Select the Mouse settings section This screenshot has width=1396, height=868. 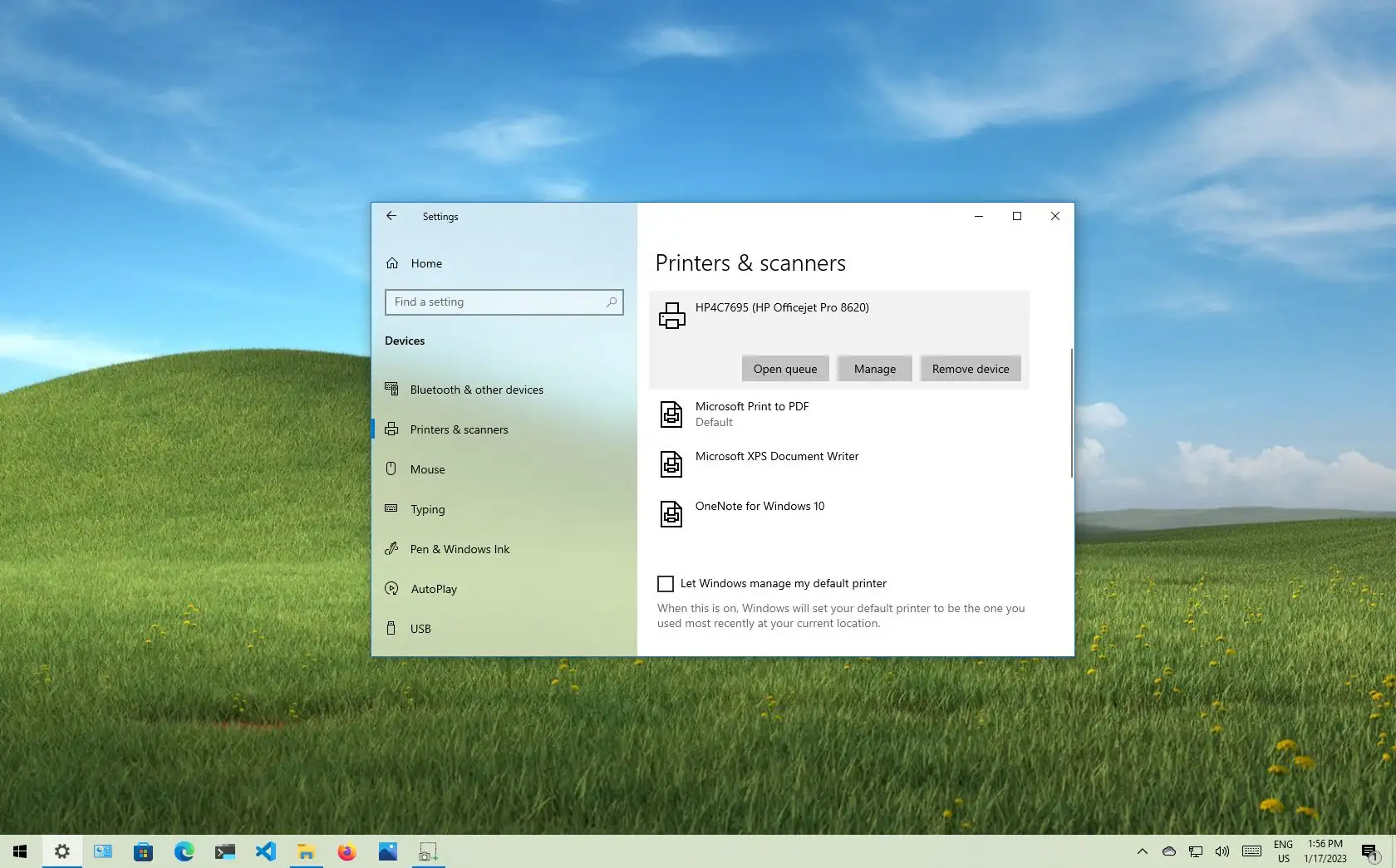click(426, 468)
